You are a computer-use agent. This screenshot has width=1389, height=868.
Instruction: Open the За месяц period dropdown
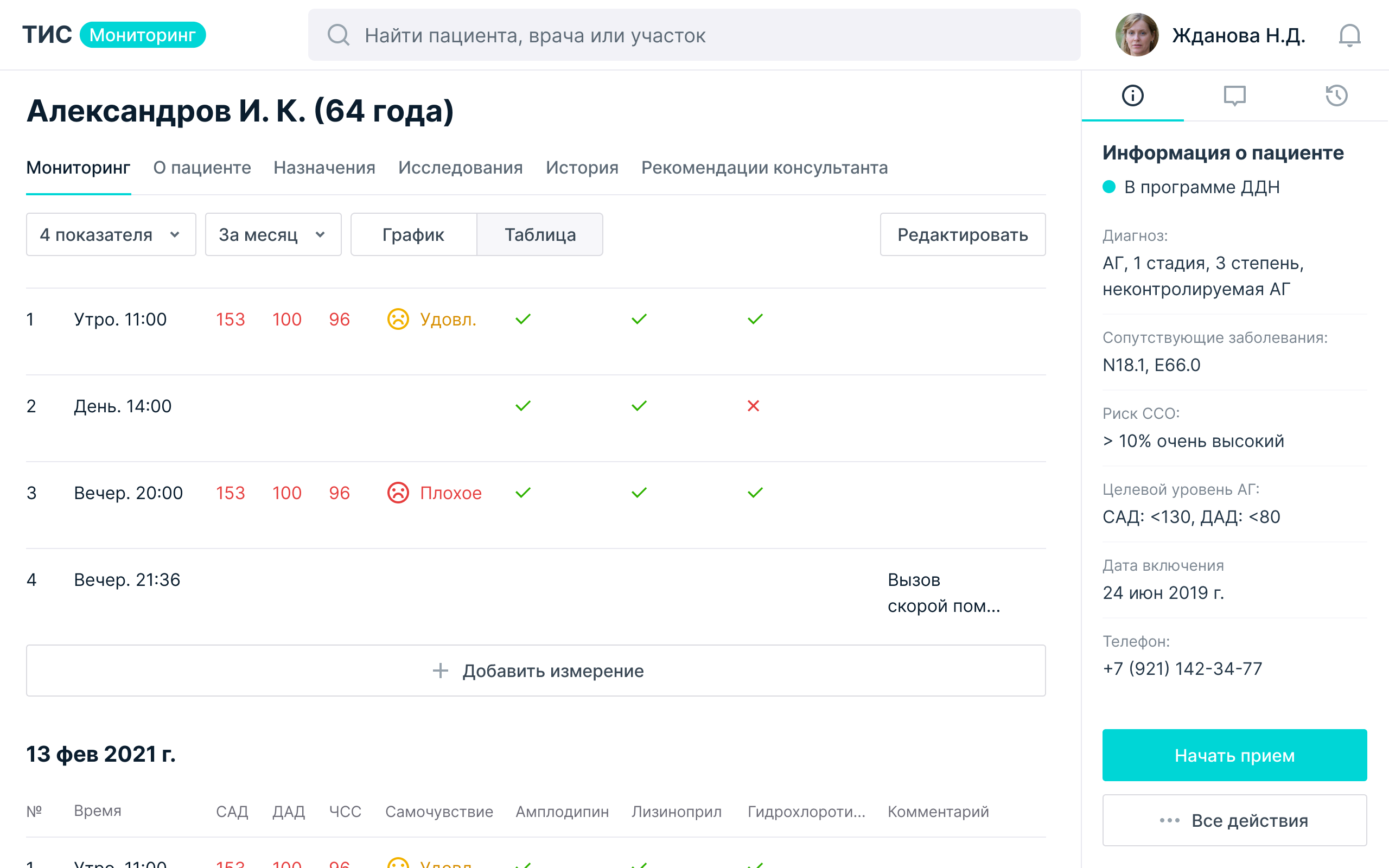[x=272, y=235]
